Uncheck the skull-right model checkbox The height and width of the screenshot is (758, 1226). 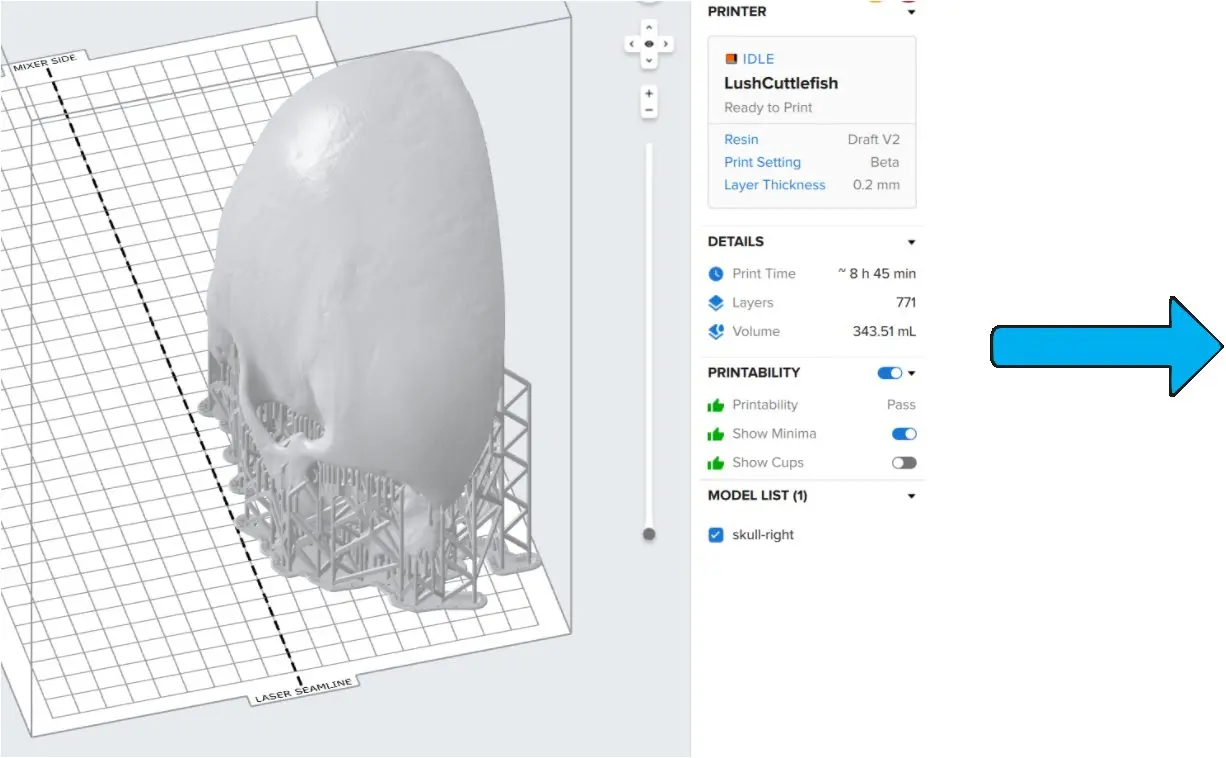point(716,535)
